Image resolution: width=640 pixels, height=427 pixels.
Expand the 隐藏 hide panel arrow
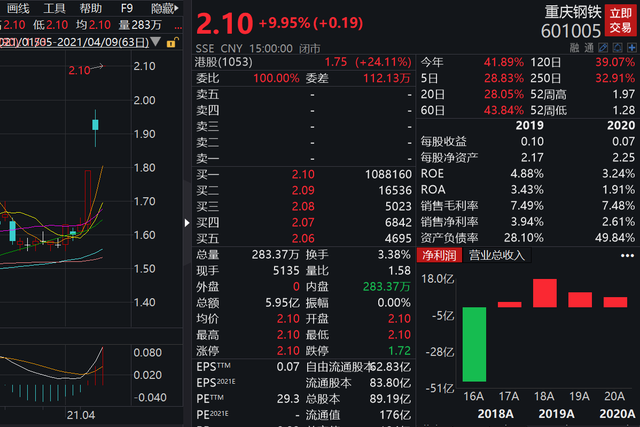[162, 8]
